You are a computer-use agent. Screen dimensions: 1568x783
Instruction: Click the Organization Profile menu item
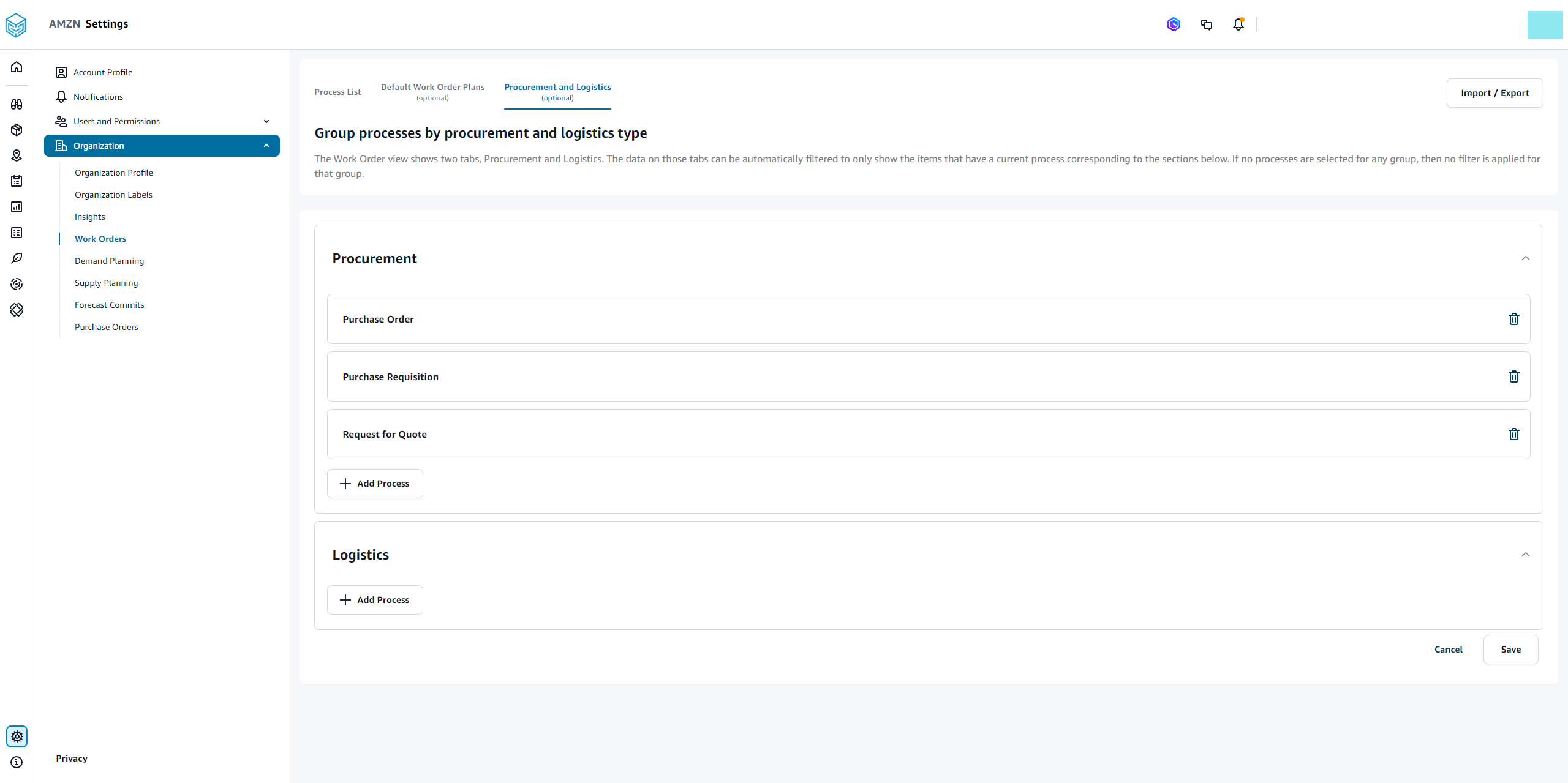113,172
